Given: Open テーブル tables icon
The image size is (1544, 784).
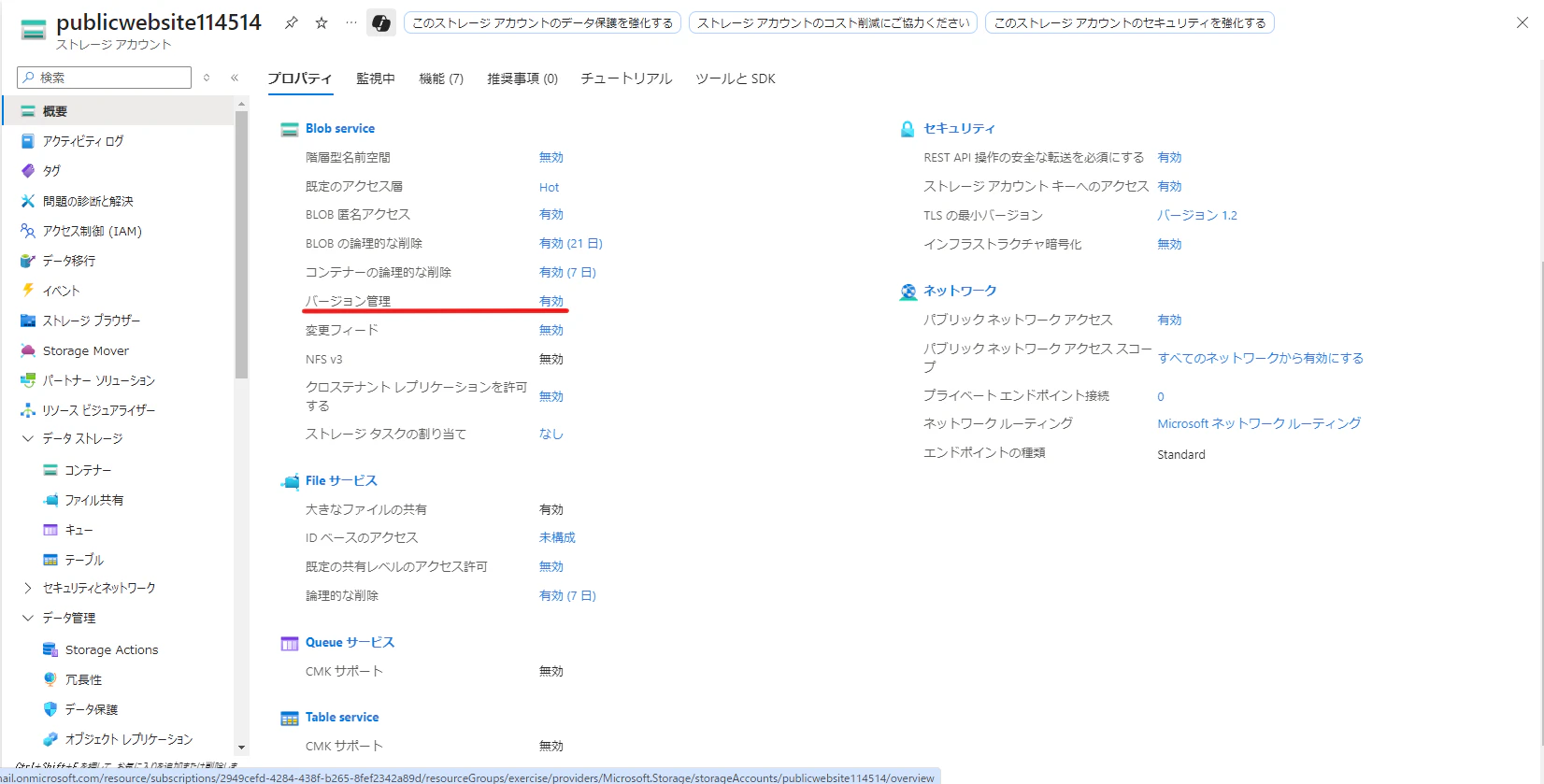Looking at the screenshot, I should [x=50, y=560].
